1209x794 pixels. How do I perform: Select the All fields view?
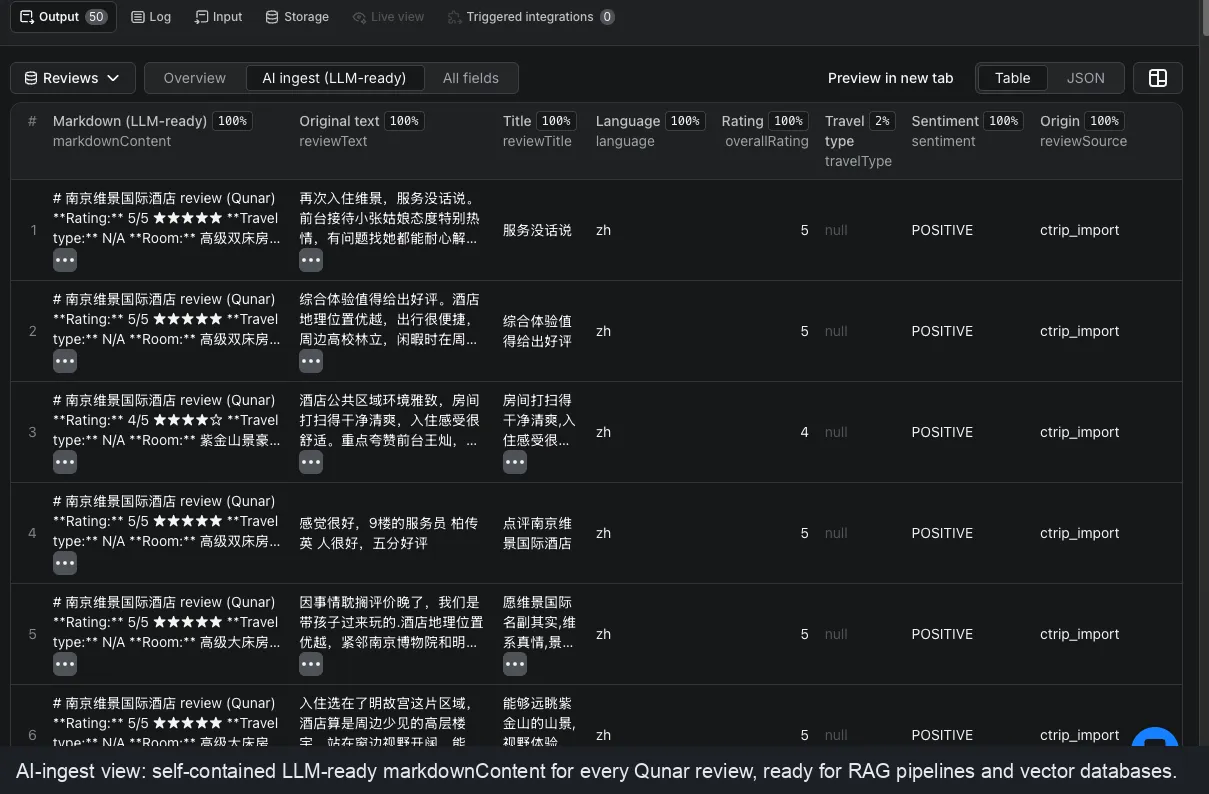[x=471, y=78]
